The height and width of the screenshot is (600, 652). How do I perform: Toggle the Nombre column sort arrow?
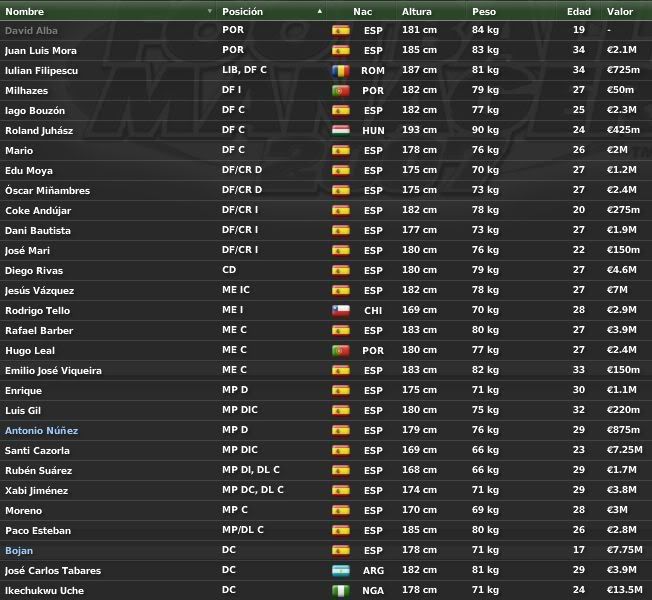(210, 11)
